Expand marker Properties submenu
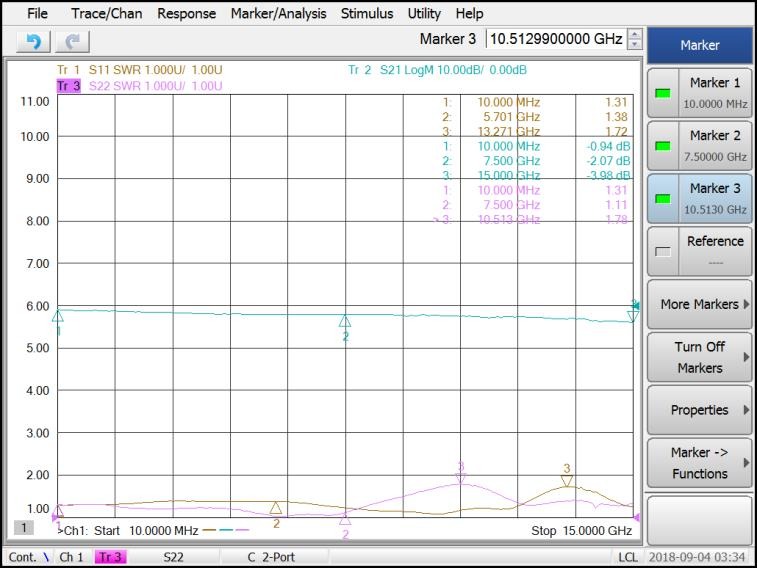Image resolution: width=758 pixels, height=568 pixels. (700, 410)
